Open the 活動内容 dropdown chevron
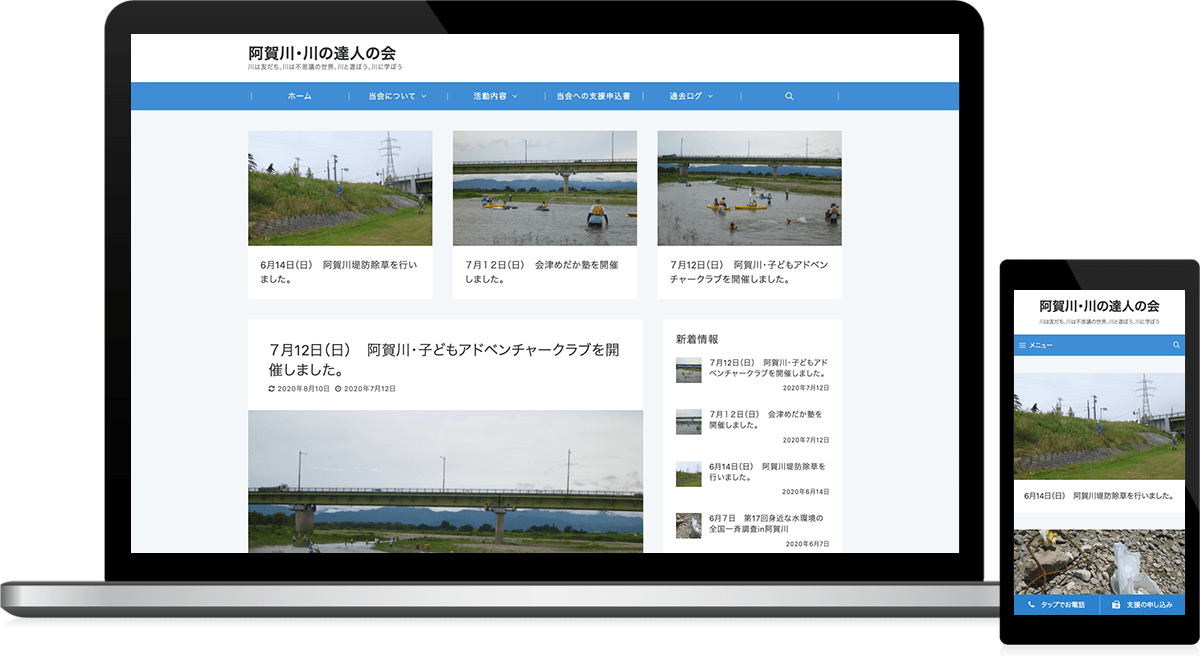This screenshot has height=660, width=1200. pos(514,96)
